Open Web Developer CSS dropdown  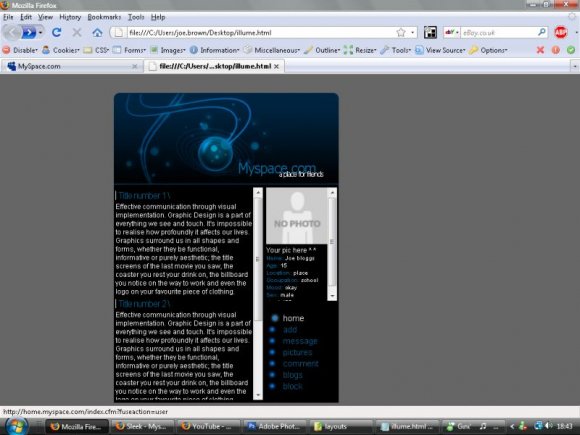point(96,50)
